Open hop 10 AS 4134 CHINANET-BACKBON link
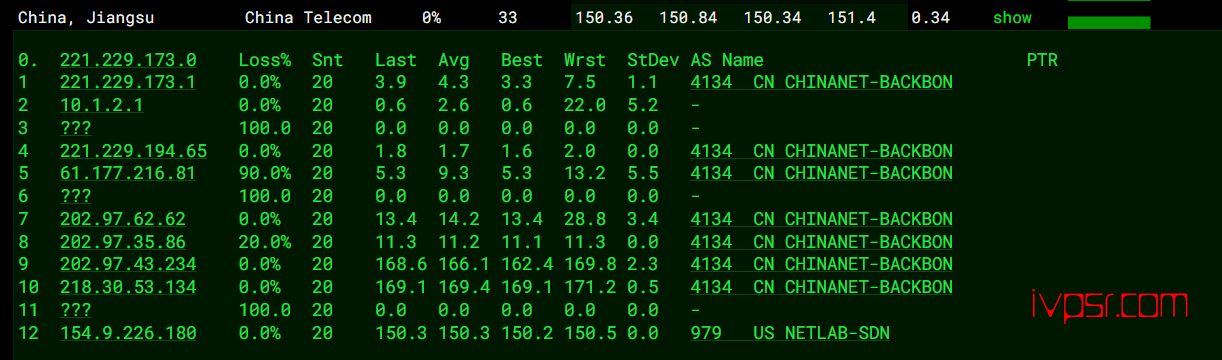This screenshot has width=1222, height=360. (x=822, y=288)
